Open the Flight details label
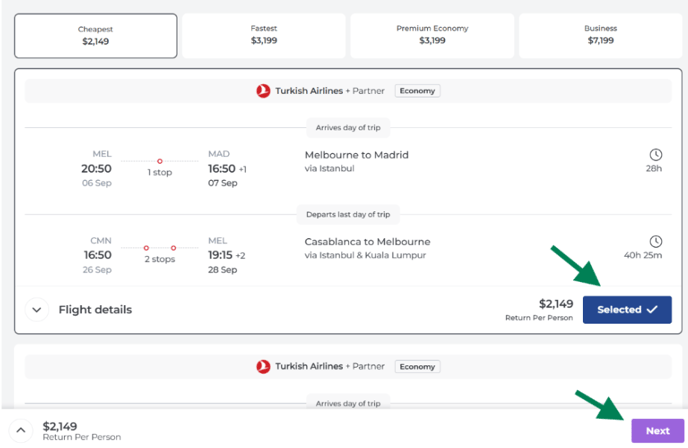Screen dimensions: 688x448 point(95,310)
